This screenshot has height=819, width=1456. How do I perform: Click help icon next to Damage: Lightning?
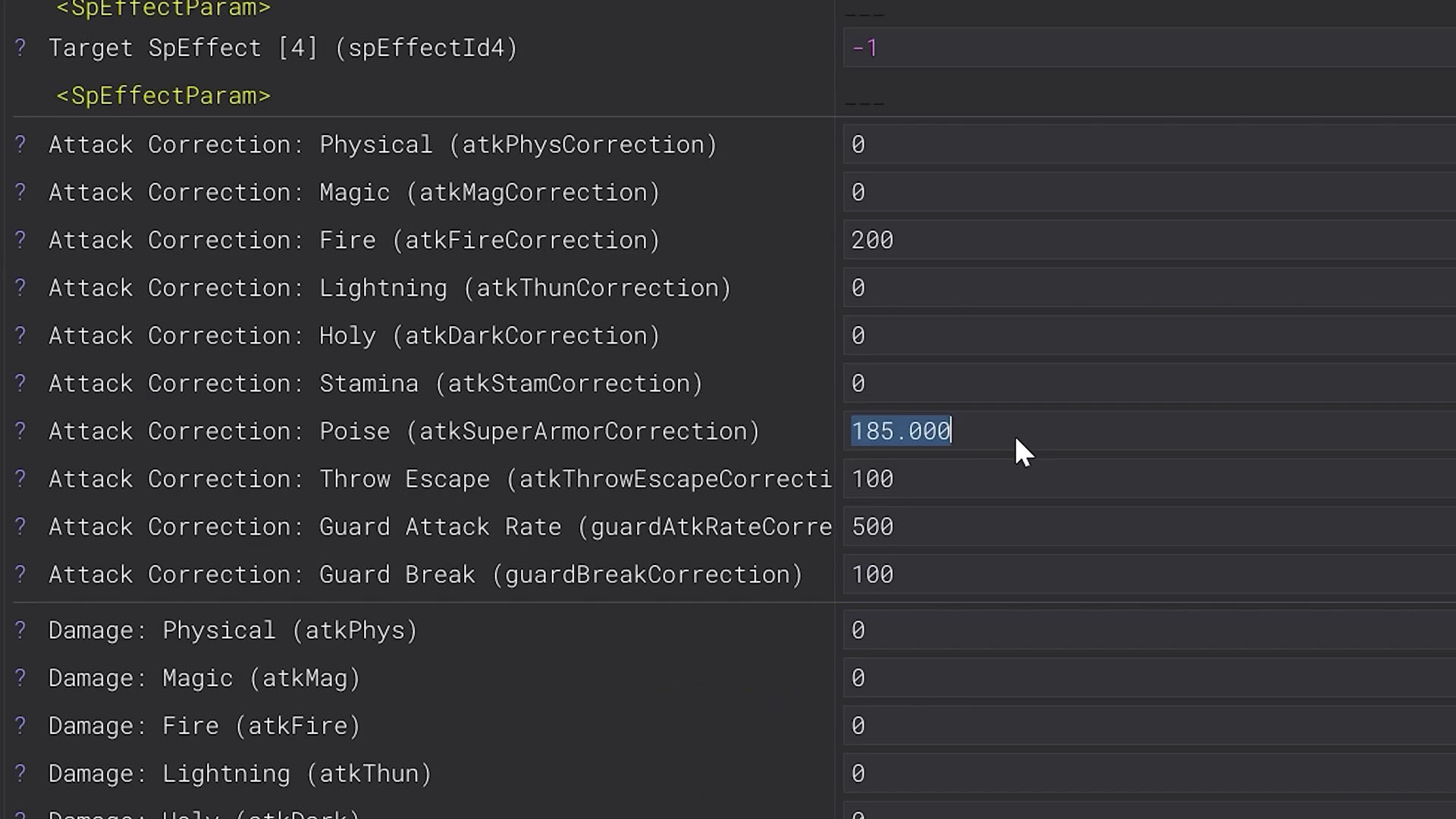[20, 773]
